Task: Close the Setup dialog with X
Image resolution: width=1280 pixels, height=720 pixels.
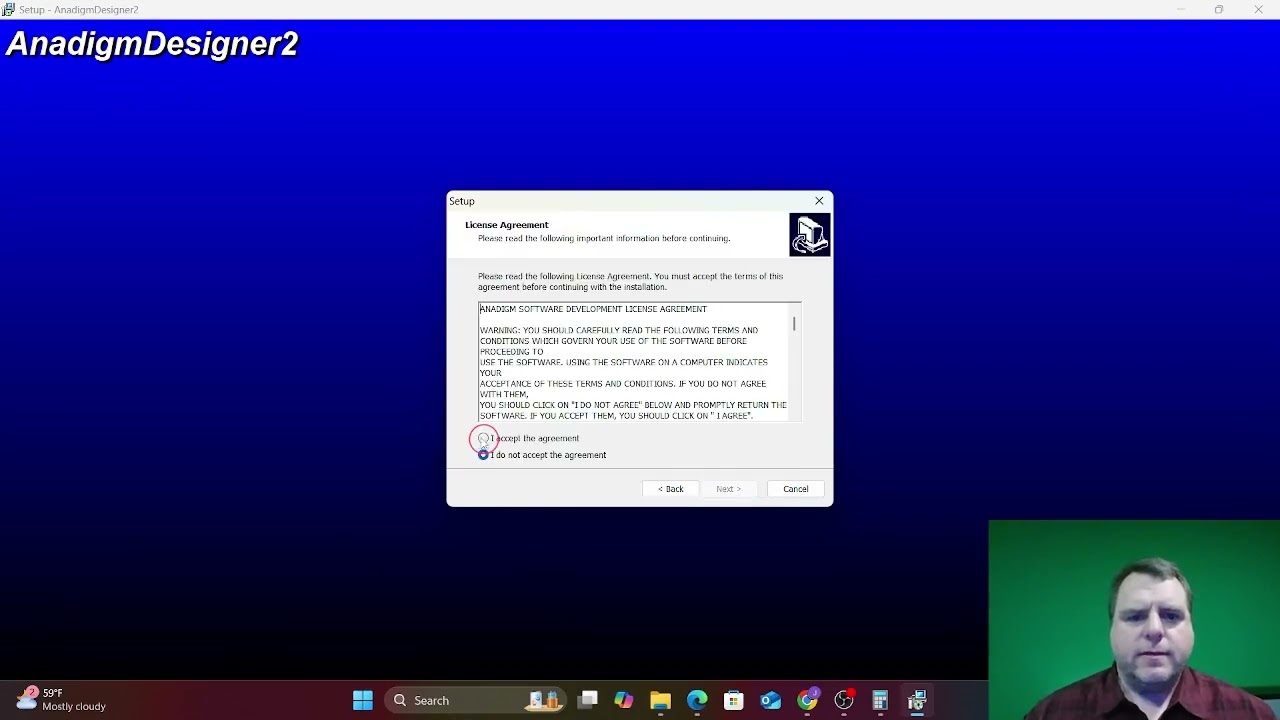Action: 819,201
